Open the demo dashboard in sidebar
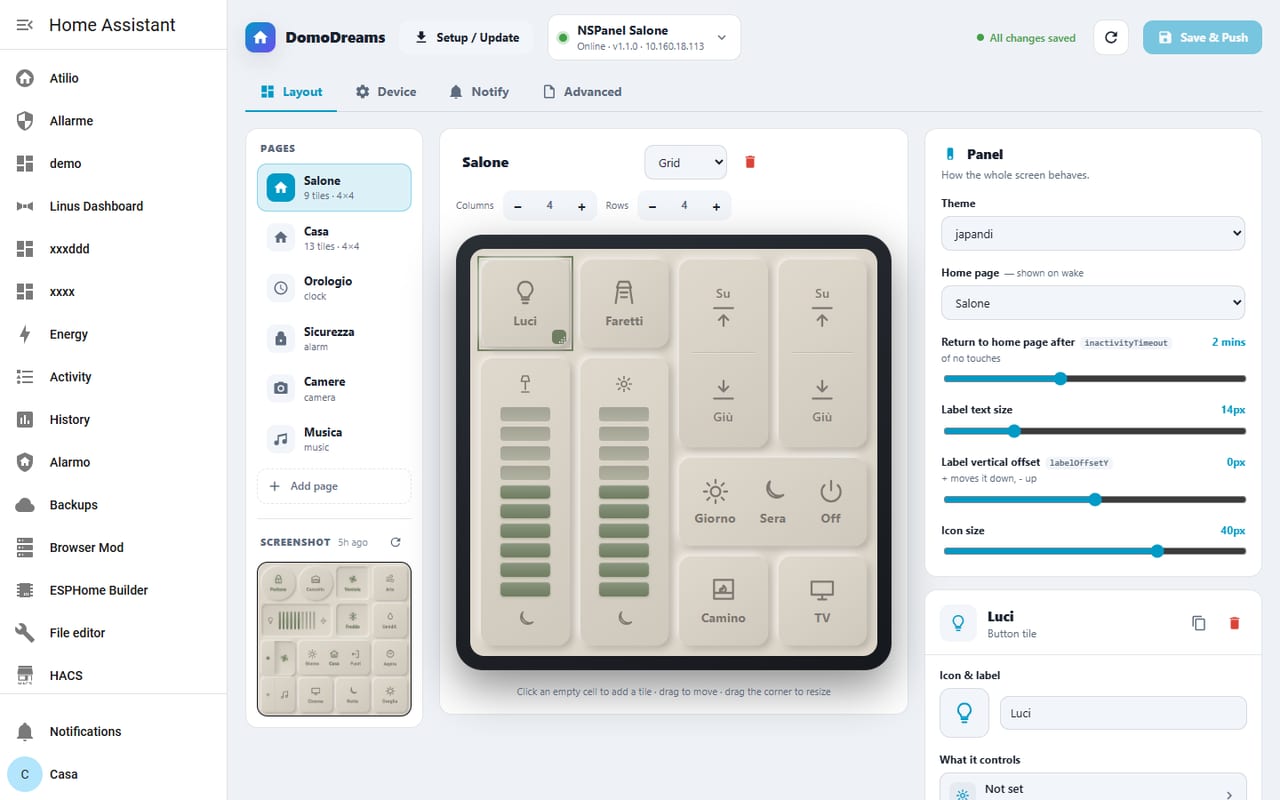1280x800 pixels. [x=113, y=163]
